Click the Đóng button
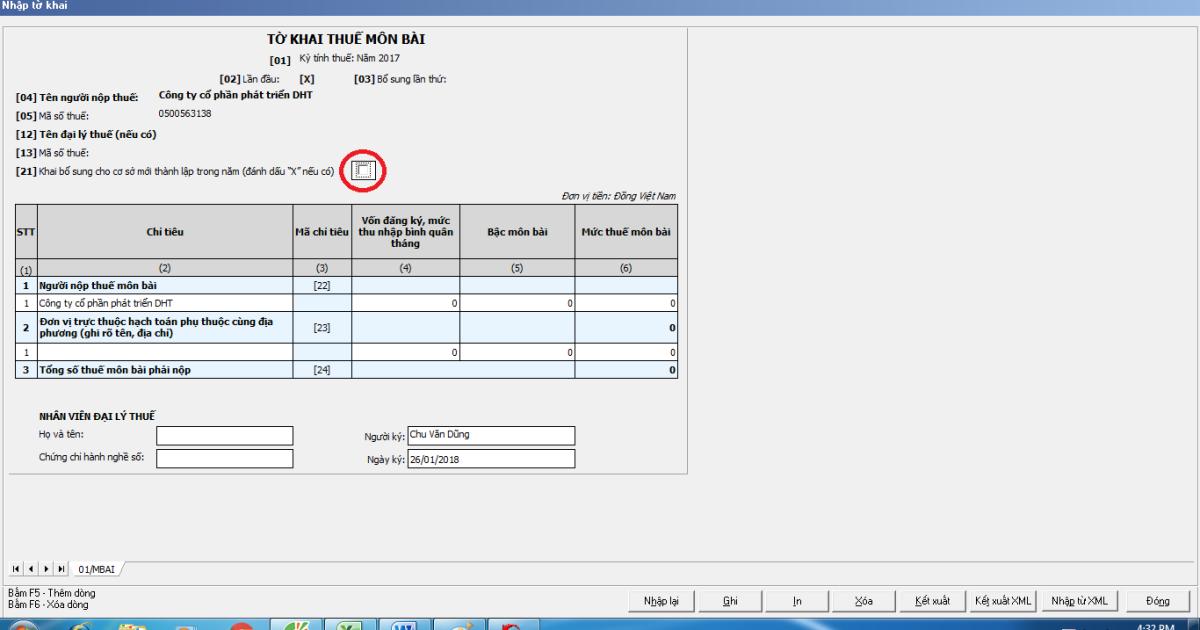The image size is (1200, 630). point(1158,600)
